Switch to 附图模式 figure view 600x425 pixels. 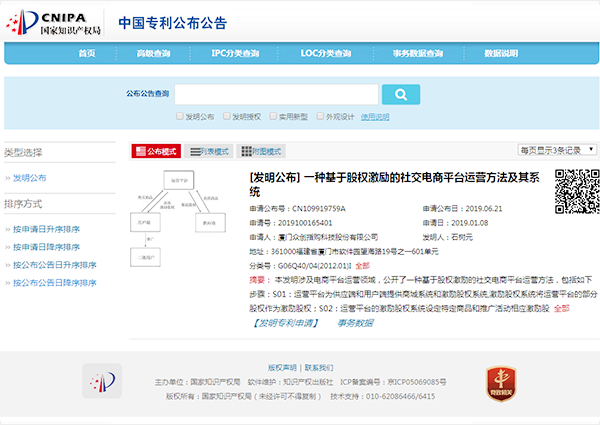coord(260,151)
